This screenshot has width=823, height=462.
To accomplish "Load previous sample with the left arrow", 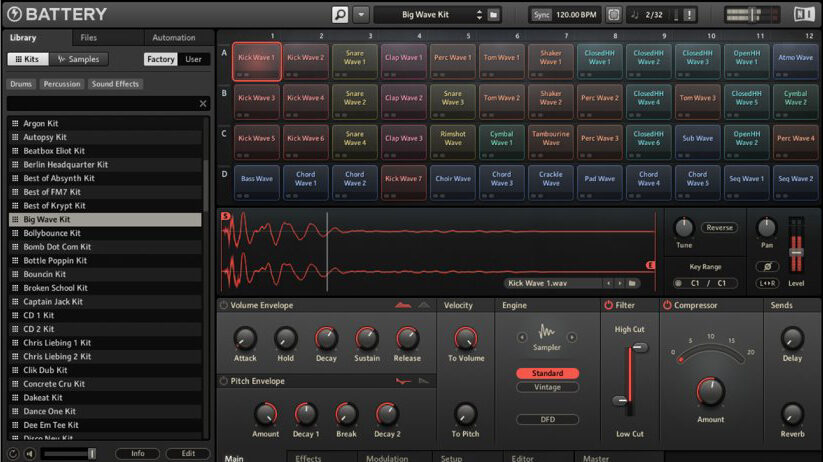I will click(x=608, y=283).
